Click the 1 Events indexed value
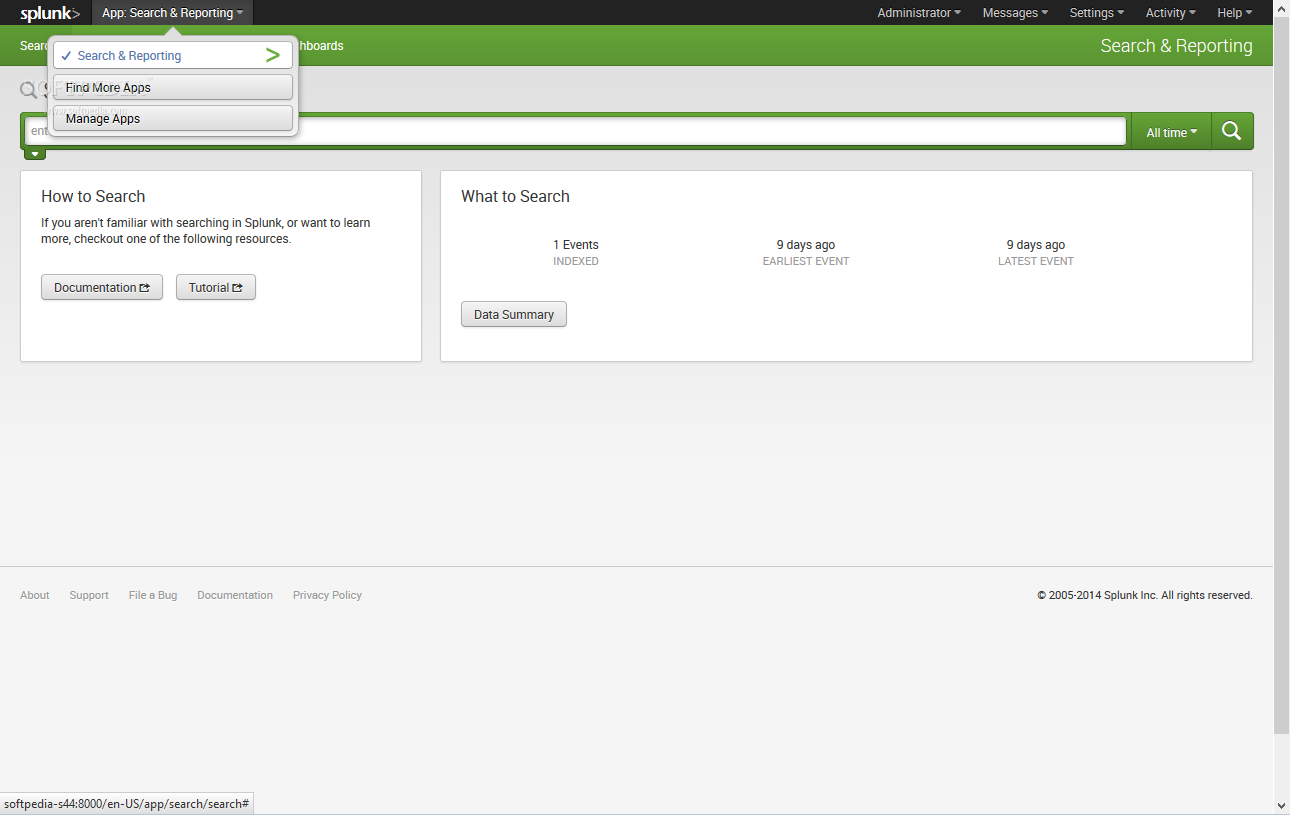The height and width of the screenshot is (815, 1290). [x=576, y=245]
